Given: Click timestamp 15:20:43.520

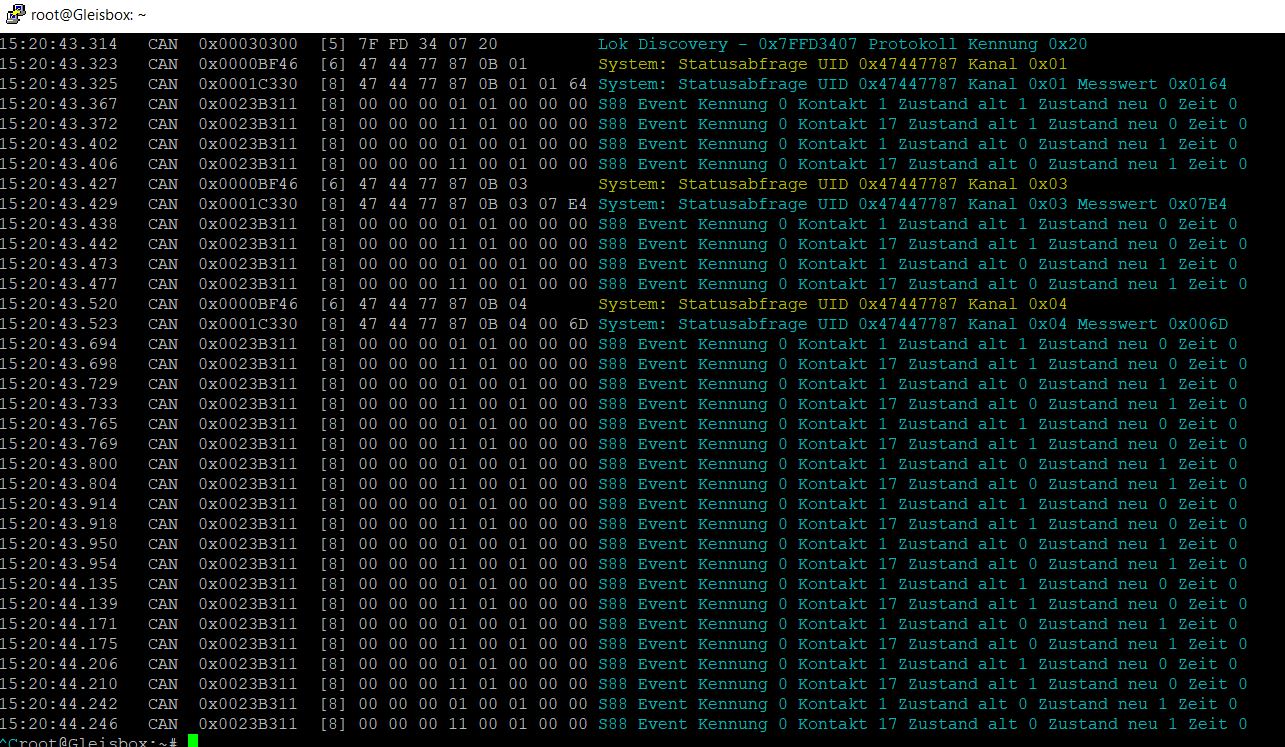Looking at the screenshot, I should pyautogui.click(x=59, y=304).
